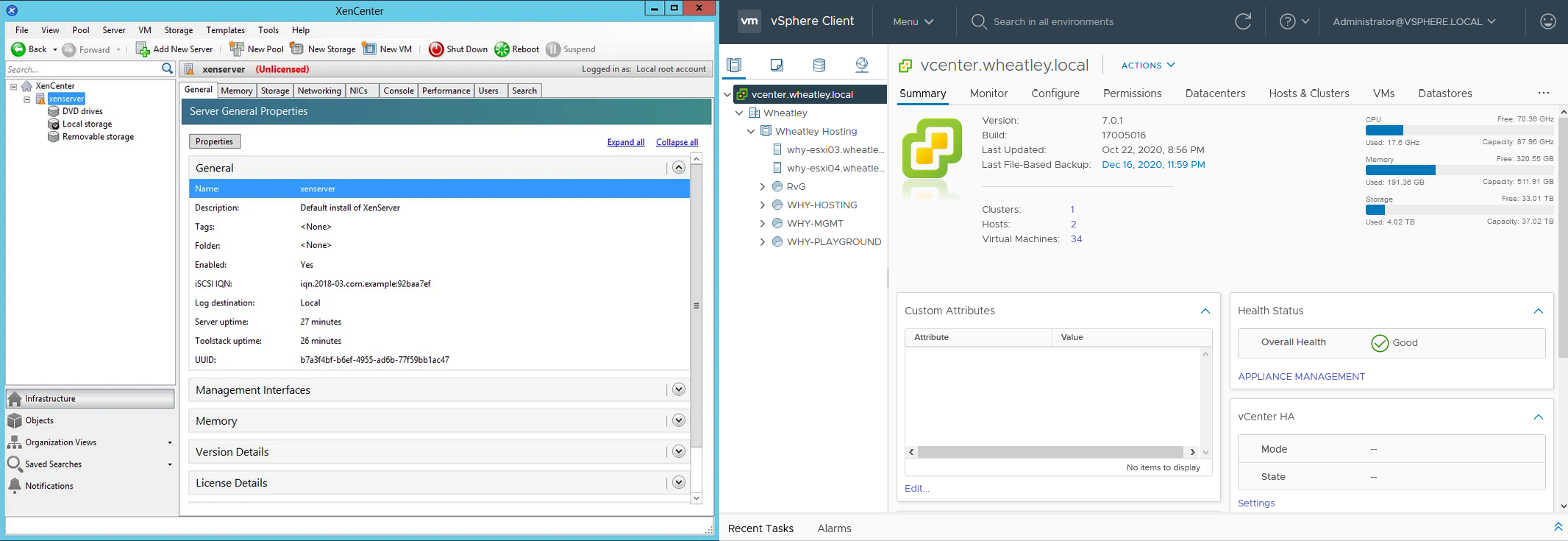1568x541 pixels.
Task: Collapse Custom Attributes card
Action: (x=1205, y=311)
